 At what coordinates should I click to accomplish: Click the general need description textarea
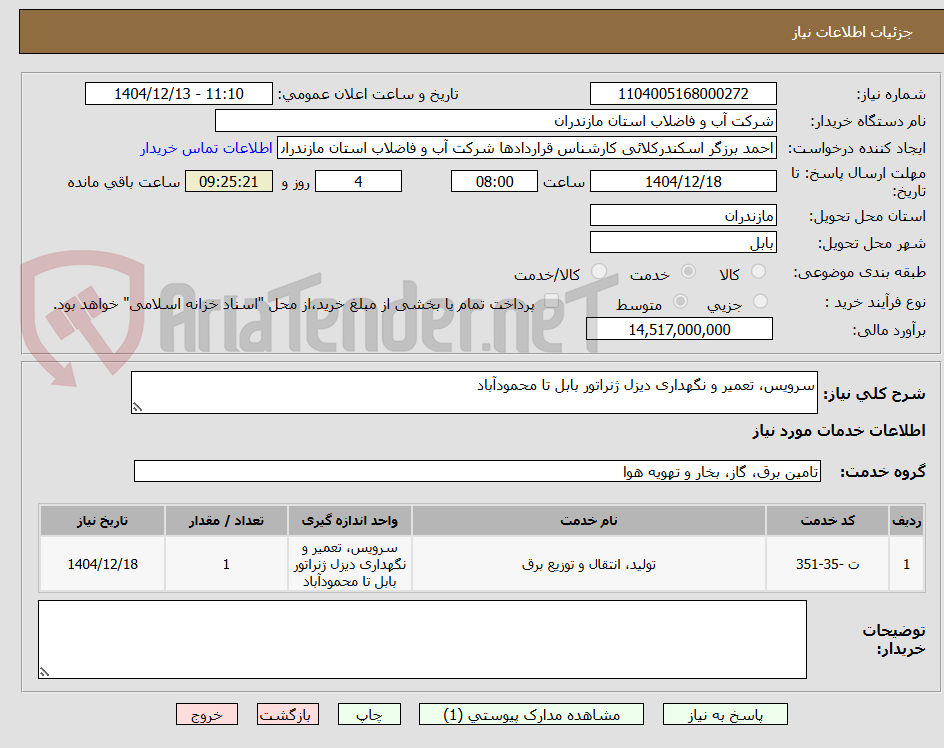pyautogui.click(x=474, y=393)
